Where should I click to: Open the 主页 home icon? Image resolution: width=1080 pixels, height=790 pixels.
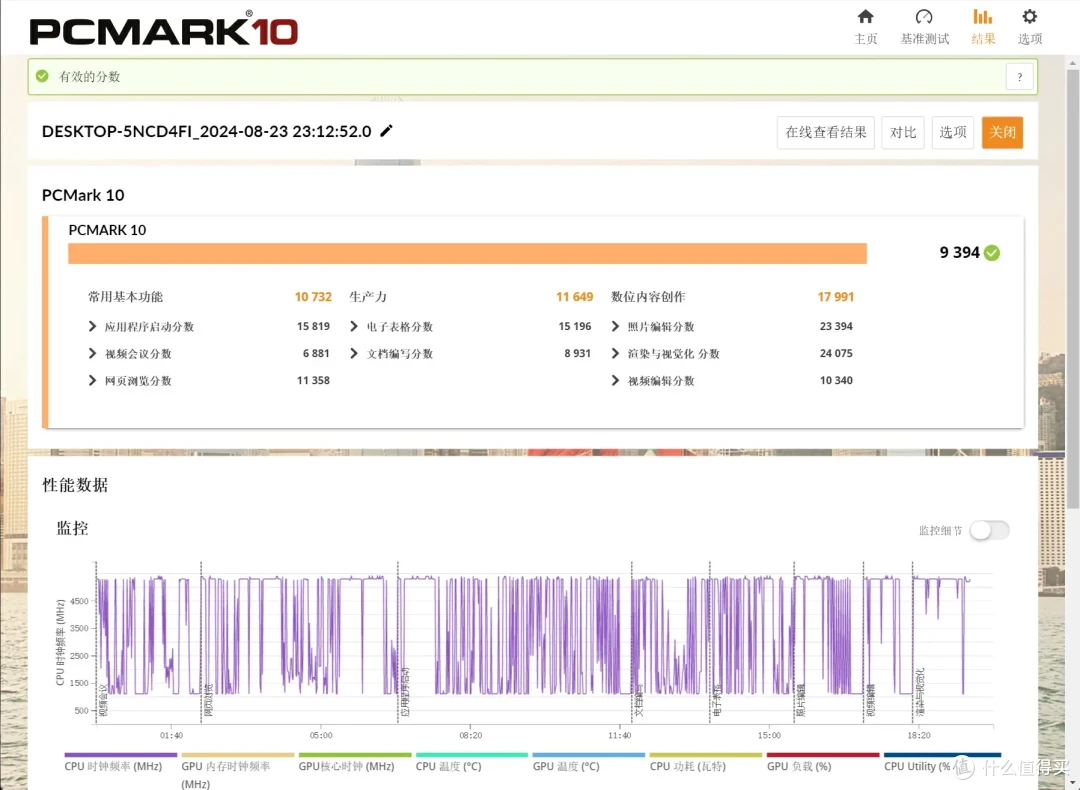point(865,26)
